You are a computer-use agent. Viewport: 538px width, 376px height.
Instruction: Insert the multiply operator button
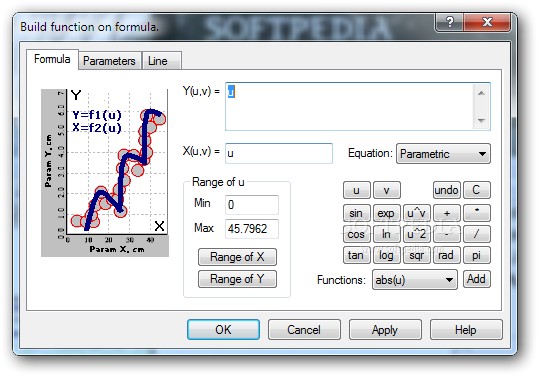(x=477, y=213)
